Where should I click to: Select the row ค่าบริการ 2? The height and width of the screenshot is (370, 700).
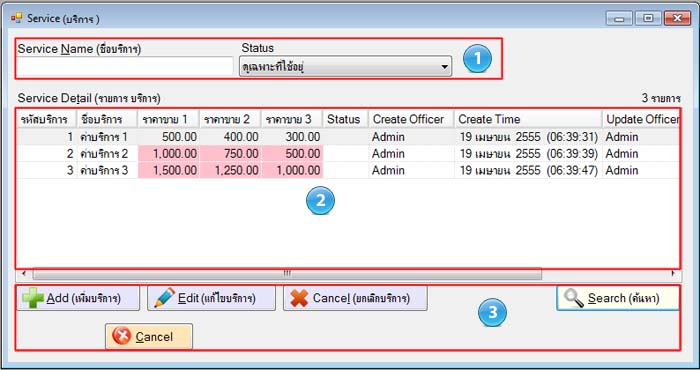(x=349, y=154)
